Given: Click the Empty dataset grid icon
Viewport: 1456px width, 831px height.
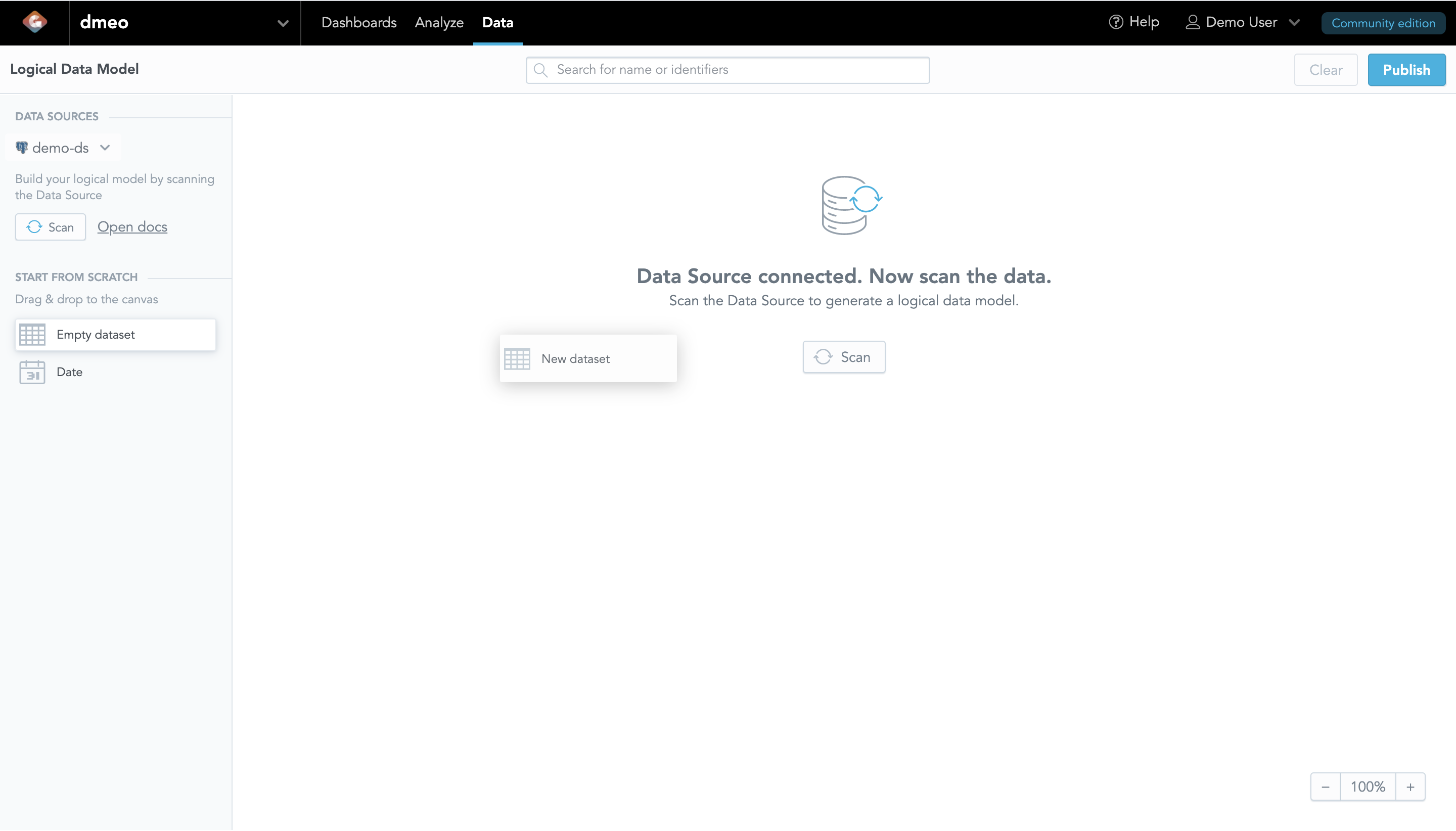Looking at the screenshot, I should (32, 335).
